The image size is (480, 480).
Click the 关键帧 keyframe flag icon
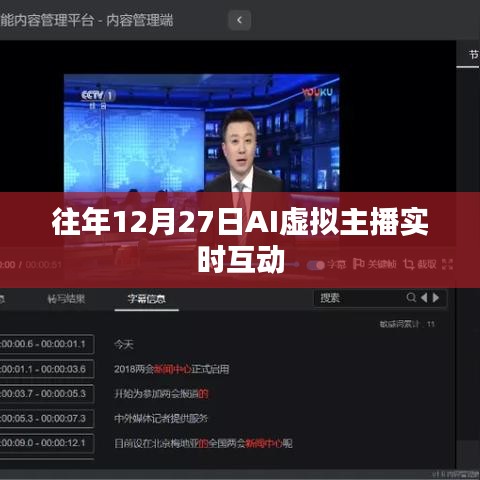pos(358,264)
